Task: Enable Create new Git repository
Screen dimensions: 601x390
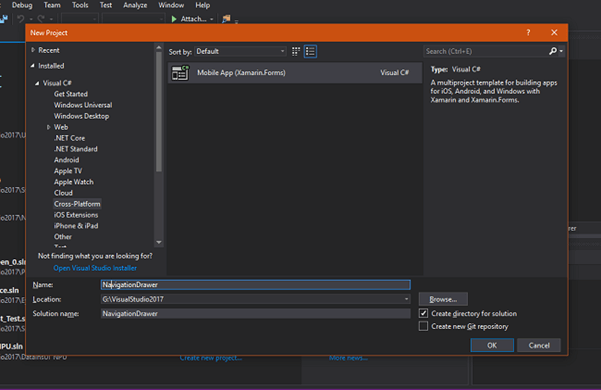Action: point(423,326)
